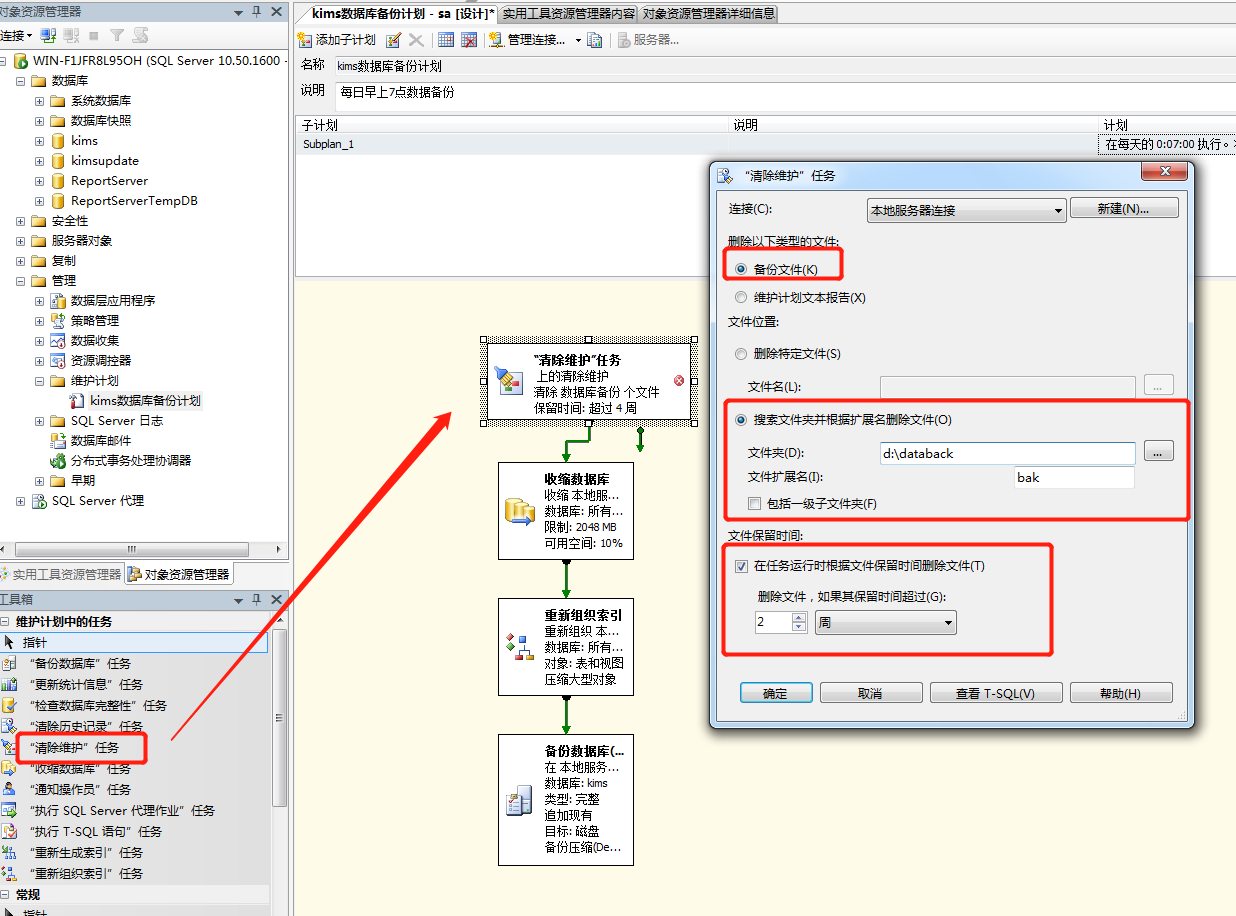
Task: Click the design canvas 收缩数据库 task box
Action: 566,509
